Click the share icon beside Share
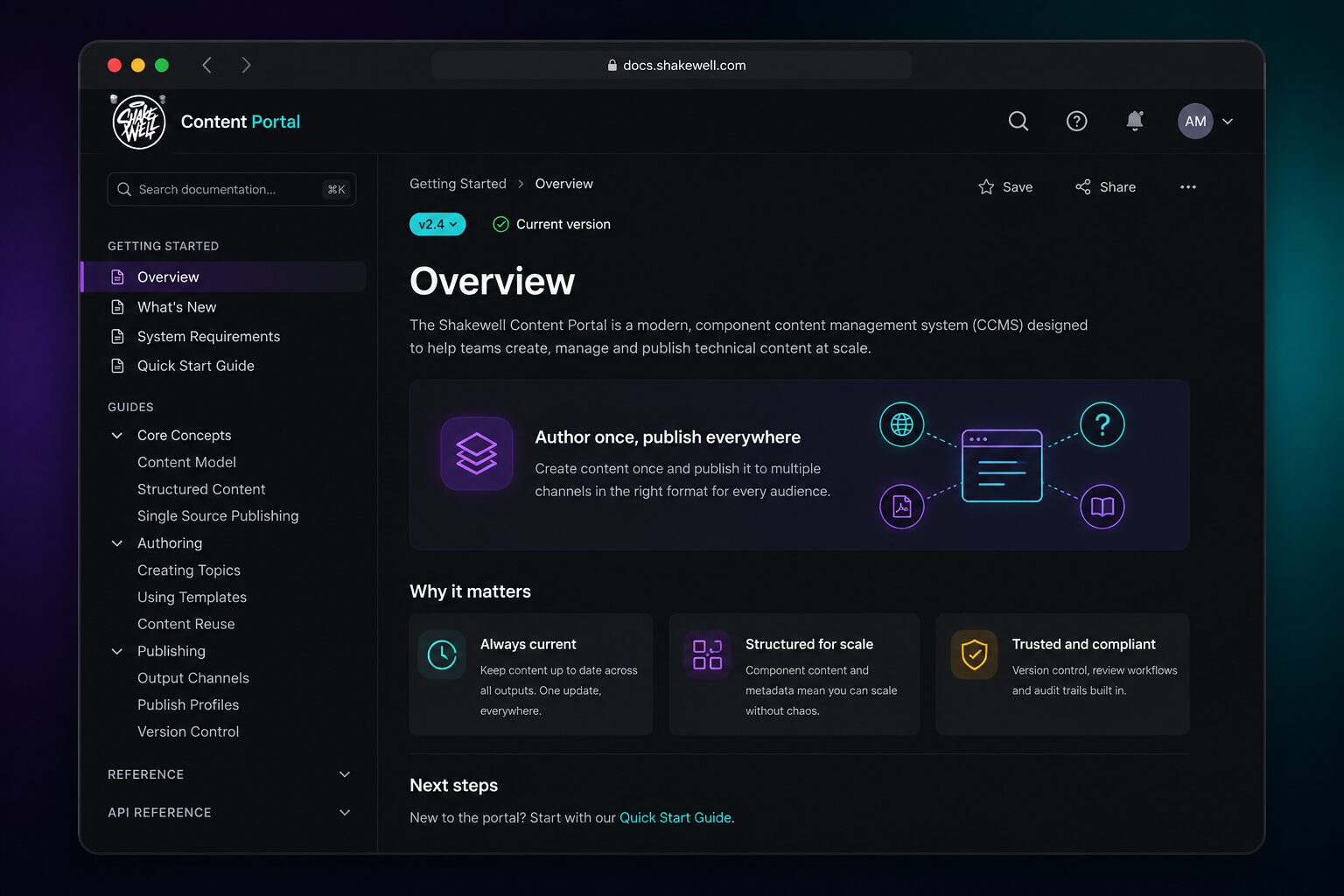Screen dimensions: 1344x896 click(1083, 186)
